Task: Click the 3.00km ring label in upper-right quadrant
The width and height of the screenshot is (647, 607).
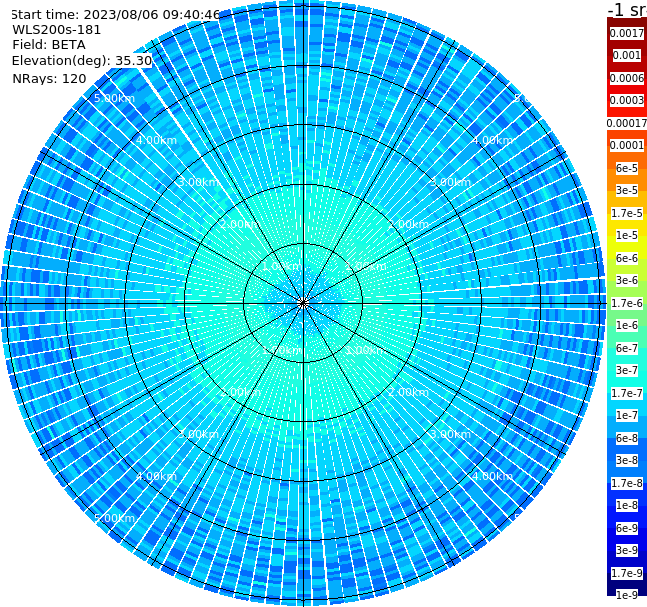Action: 450,182
